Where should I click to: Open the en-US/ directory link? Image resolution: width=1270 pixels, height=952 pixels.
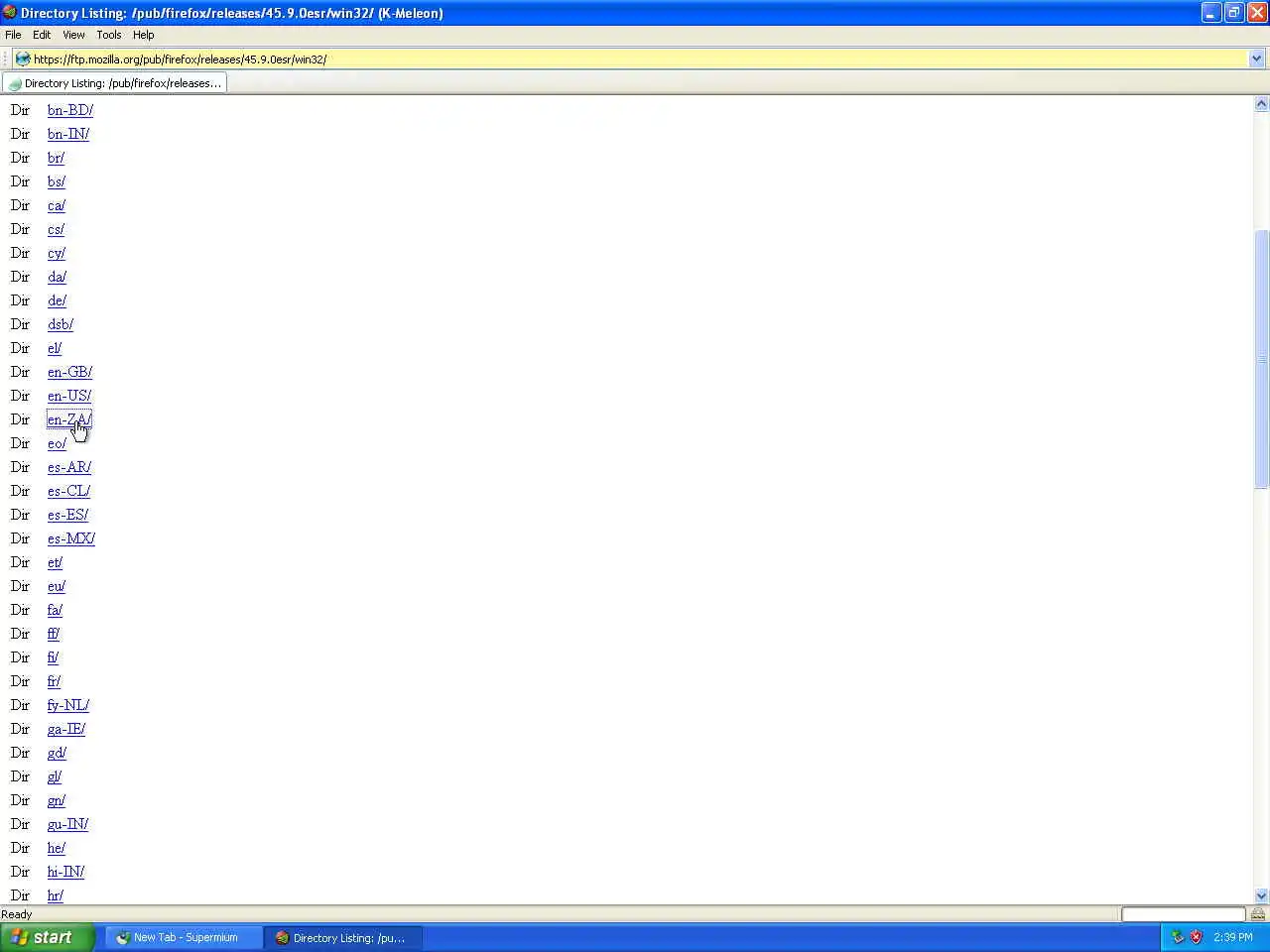point(69,396)
